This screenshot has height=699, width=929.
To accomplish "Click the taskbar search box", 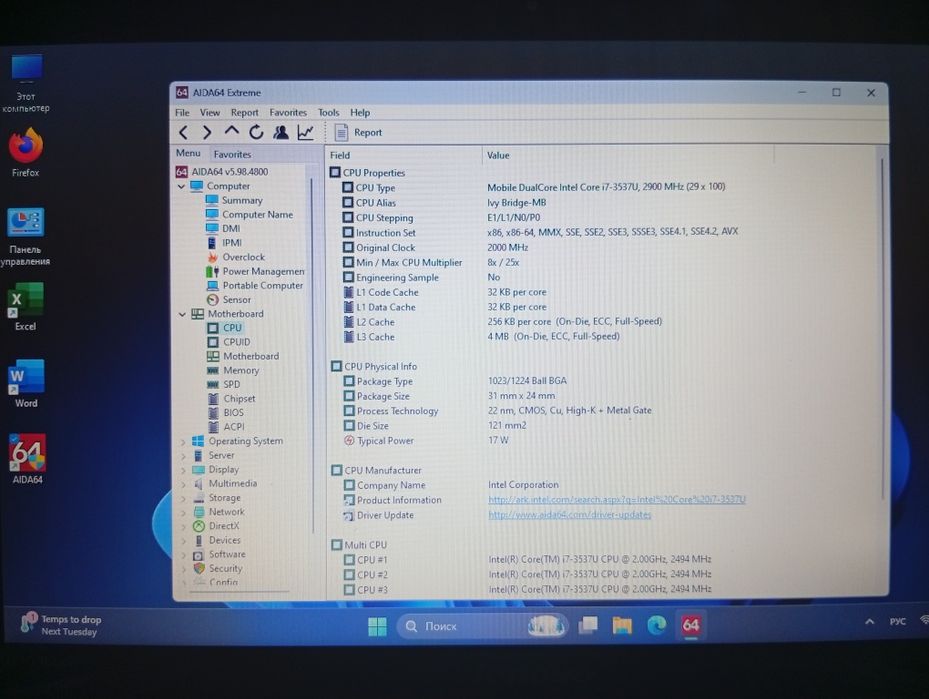I will coord(483,626).
